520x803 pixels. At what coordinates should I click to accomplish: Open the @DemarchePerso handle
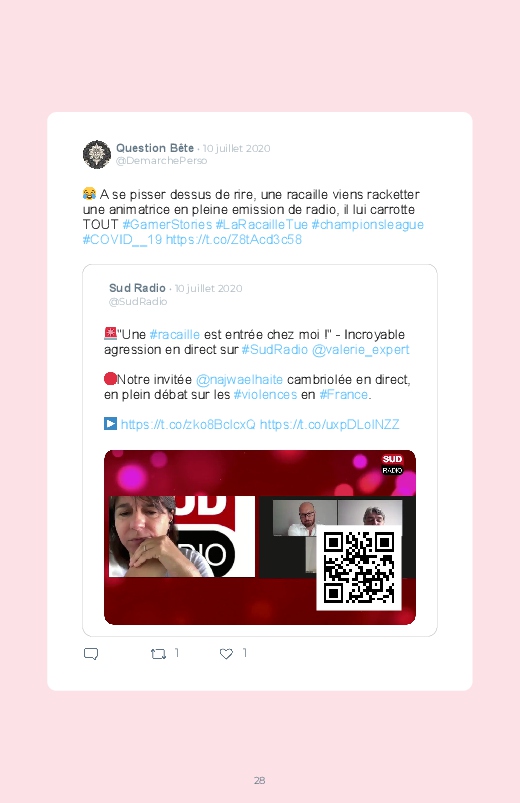point(161,161)
